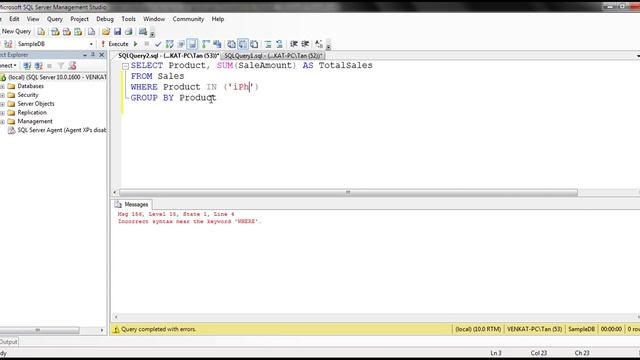The image size is (640, 360).
Task: Open the Object Explorer window position dropdown
Action: click(x=84, y=55)
